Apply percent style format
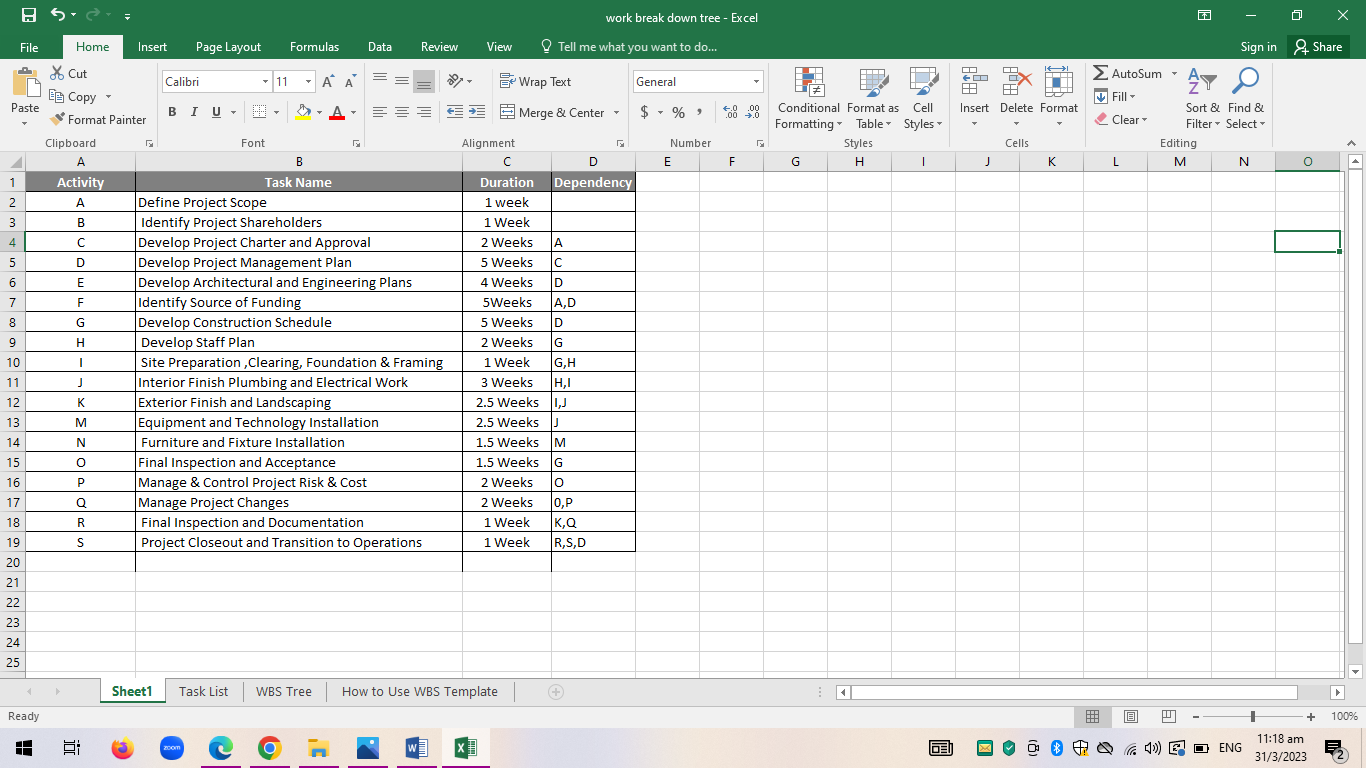 tap(678, 113)
